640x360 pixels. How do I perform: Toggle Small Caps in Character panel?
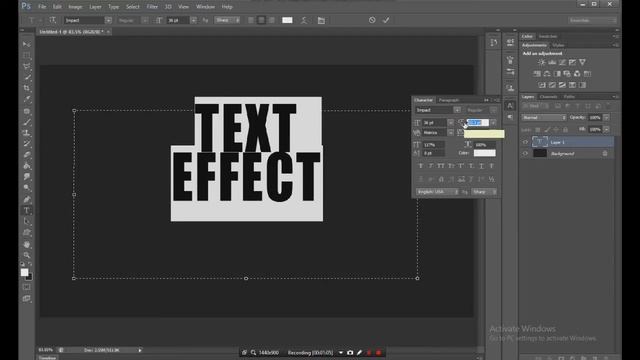pos(451,166)
